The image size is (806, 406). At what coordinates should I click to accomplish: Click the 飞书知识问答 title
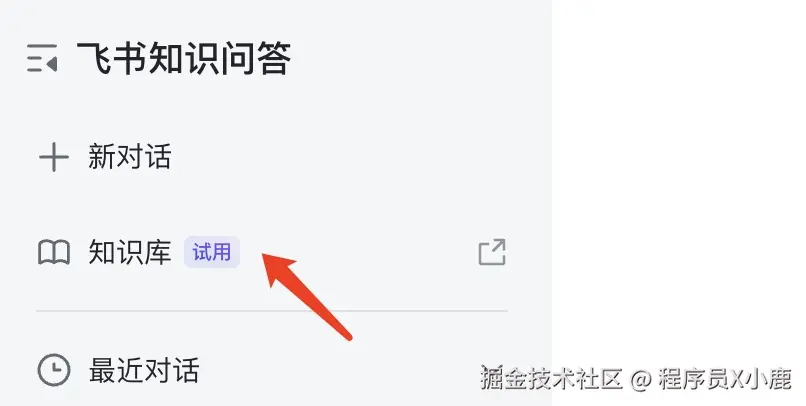coord(184,58)
